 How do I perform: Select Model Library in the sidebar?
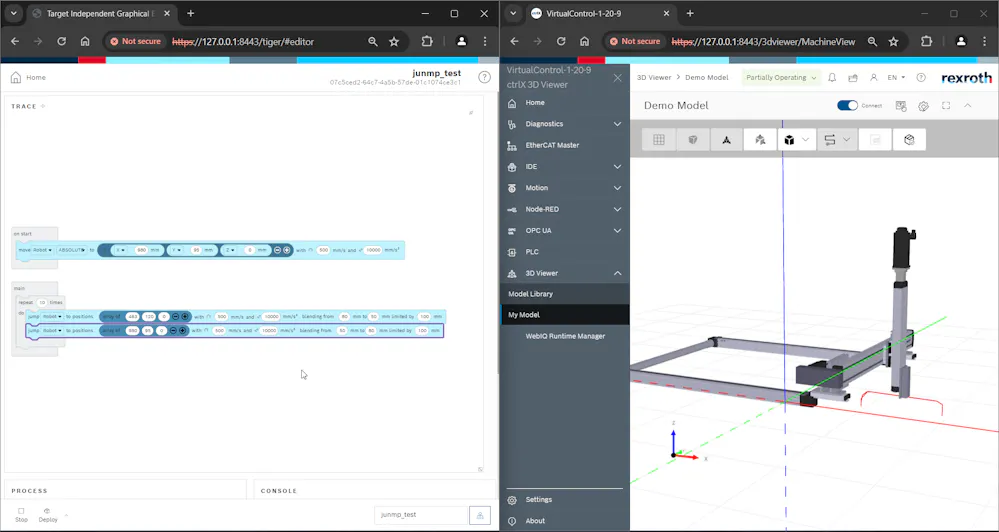531,294
